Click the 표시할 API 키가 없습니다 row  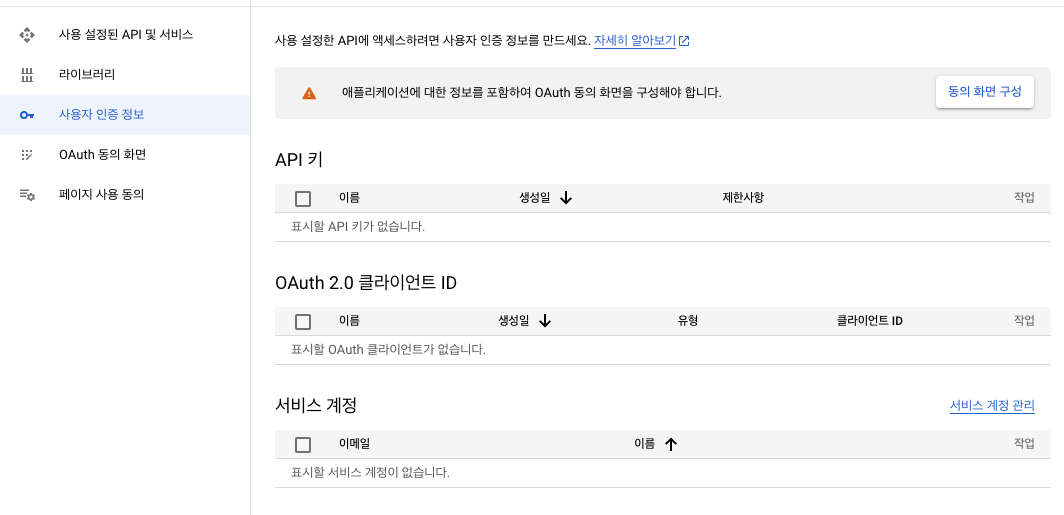point(663,227)
